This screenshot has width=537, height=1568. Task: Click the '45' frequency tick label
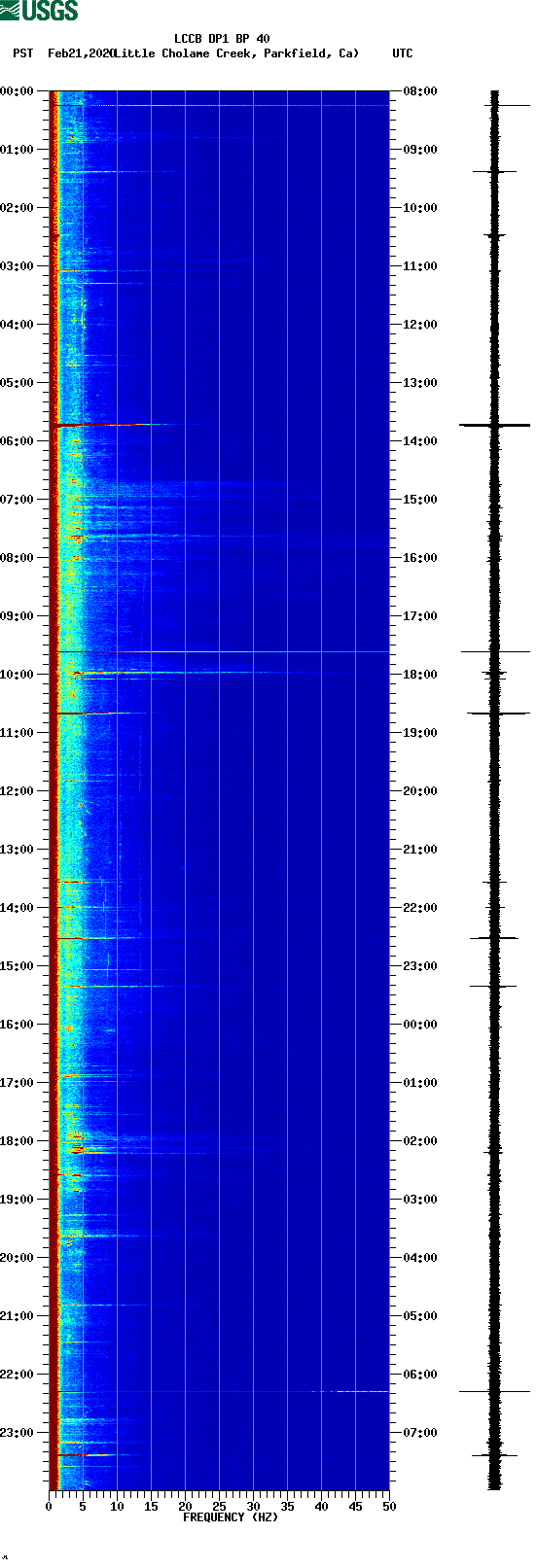click(355, 1507)
